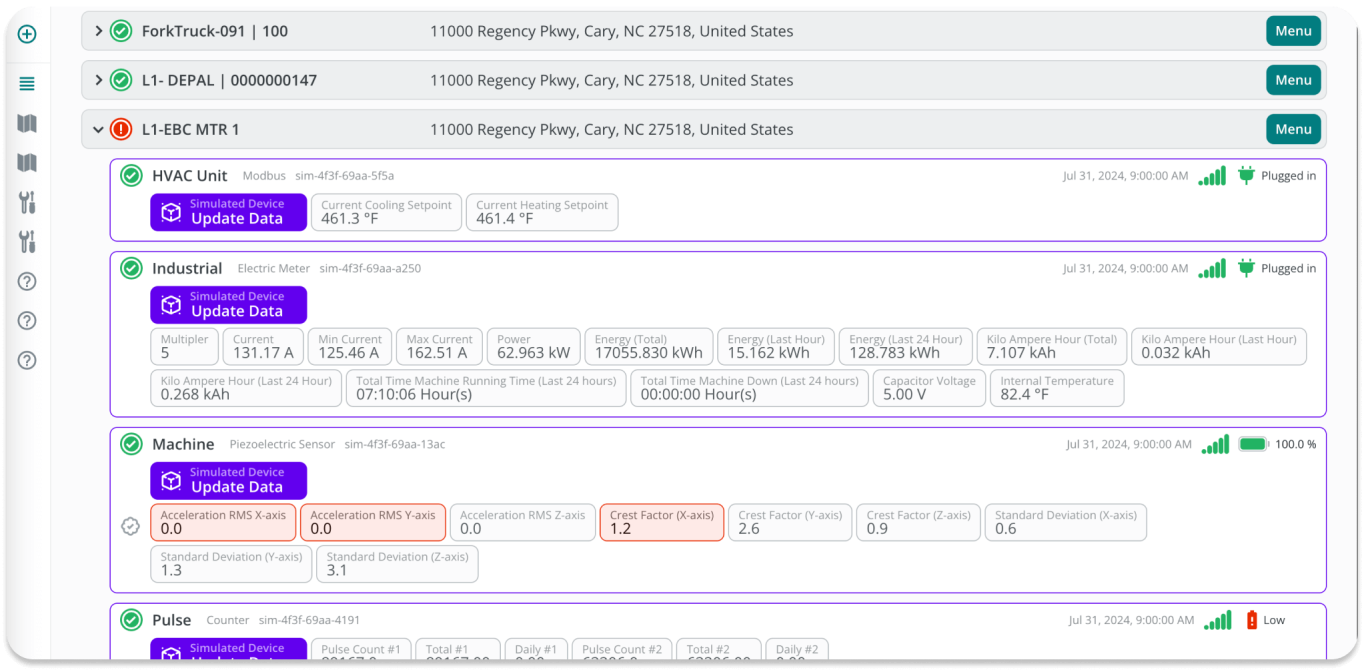Expand the L1- DEPAL row
Image resolution: width=1366 pixels, height=670 pixels.
tap(98, 80)
